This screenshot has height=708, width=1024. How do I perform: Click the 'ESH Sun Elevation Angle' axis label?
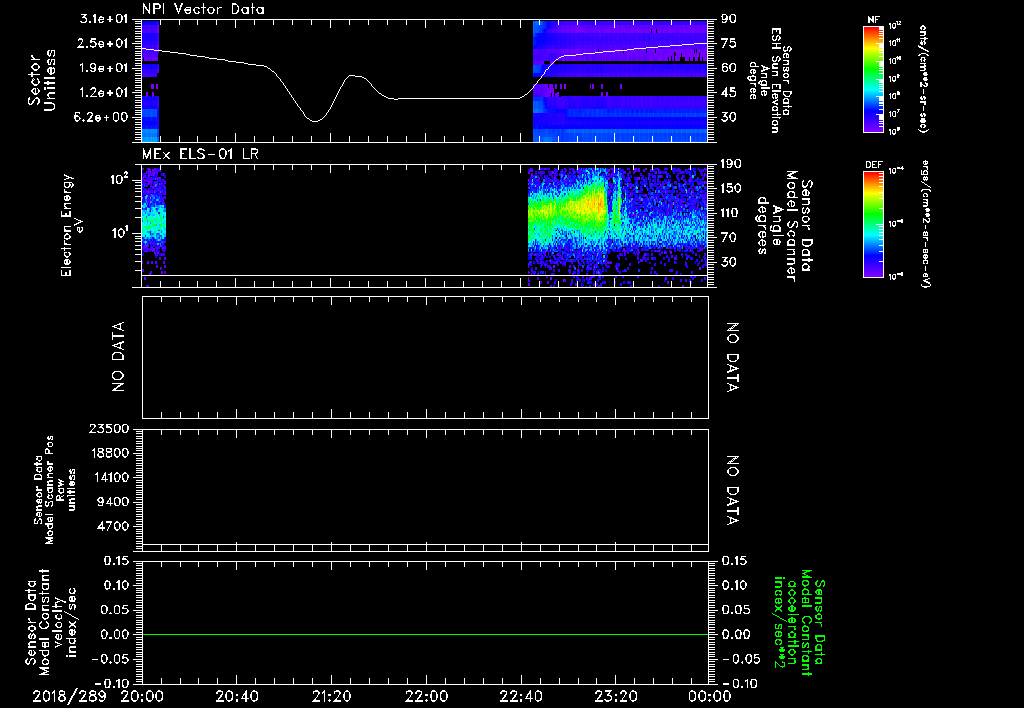click(x=771, y=80)
